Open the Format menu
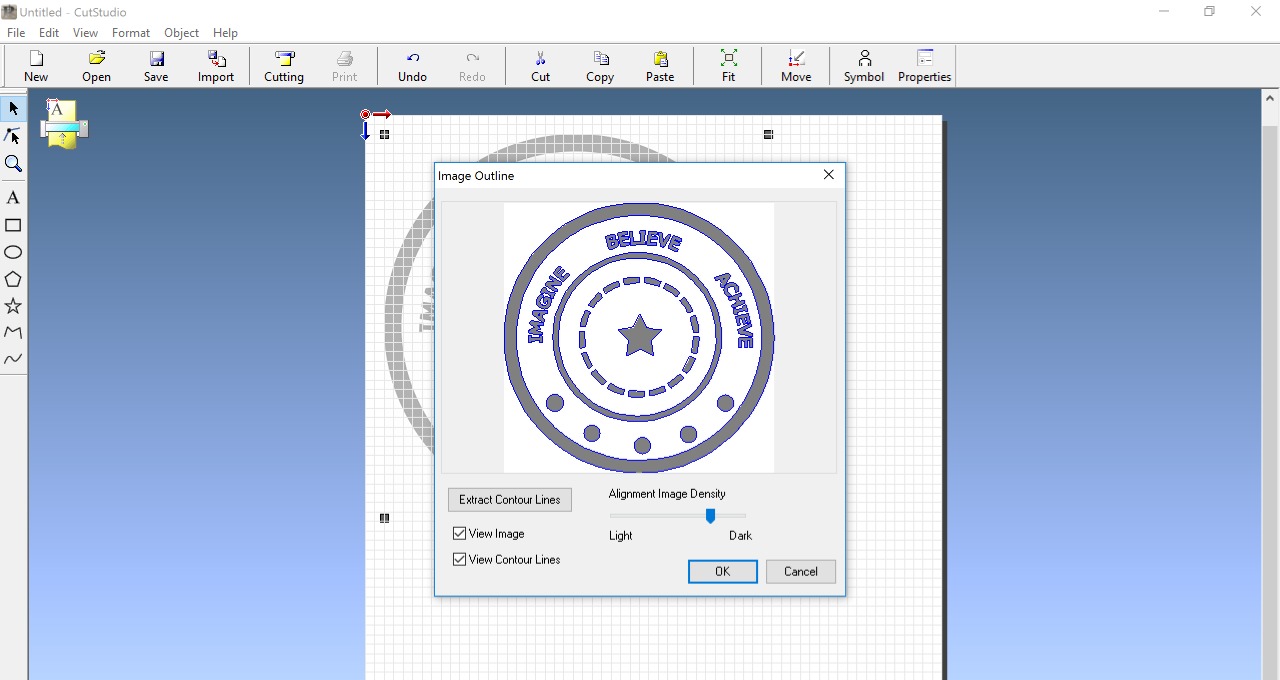Screen dimensions: 1280x680 point(131,33)
